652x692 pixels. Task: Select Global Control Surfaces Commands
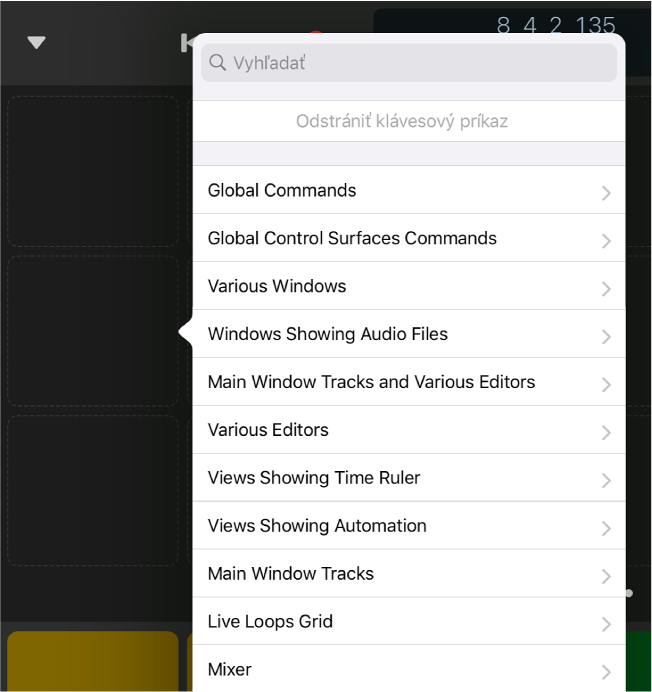click(352, 238)
